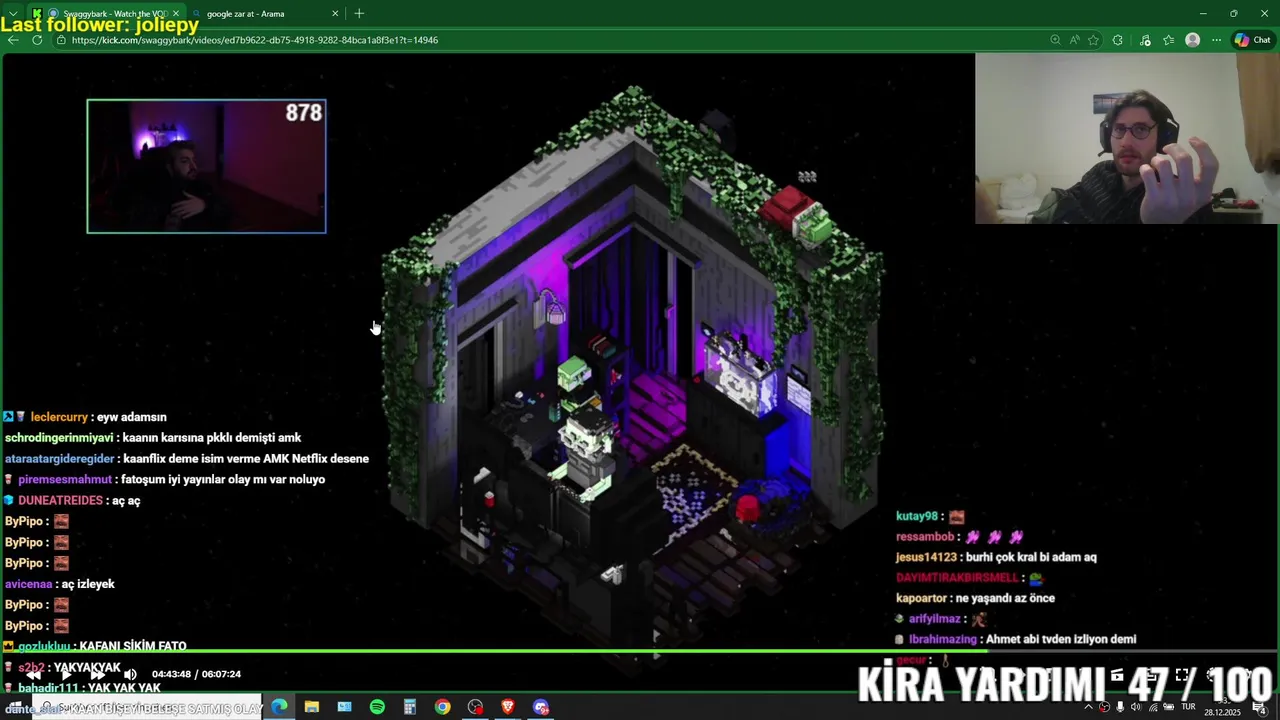Click chat username kutay98
This screenshot has width=1280, height=720.
click(x=917, y=516)
